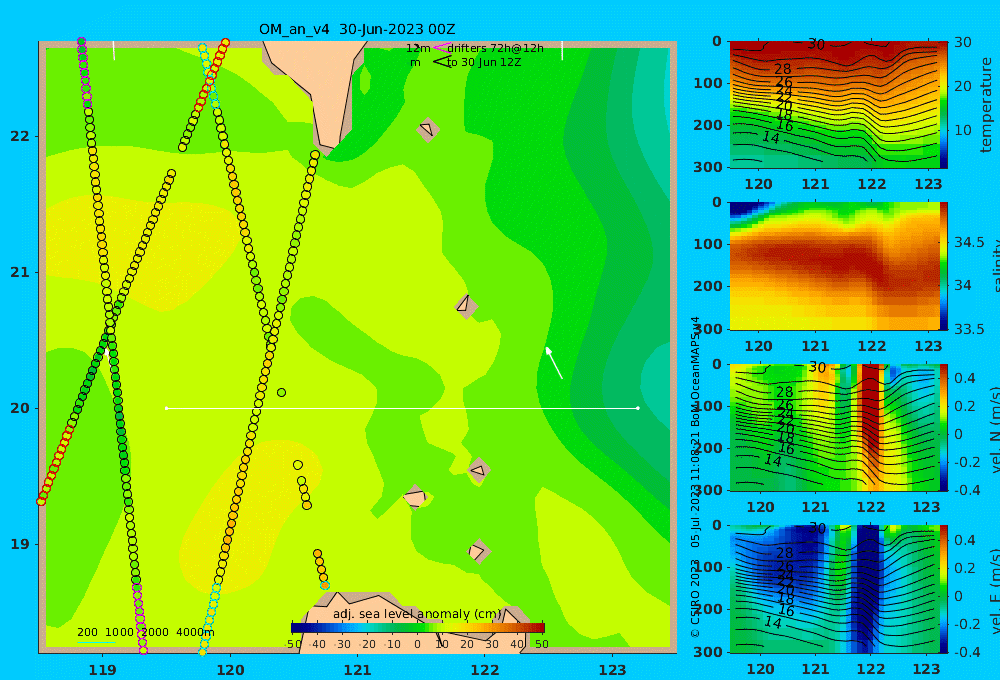
Task: Click the main map longitude tick '121'
Action: [358, 670]
